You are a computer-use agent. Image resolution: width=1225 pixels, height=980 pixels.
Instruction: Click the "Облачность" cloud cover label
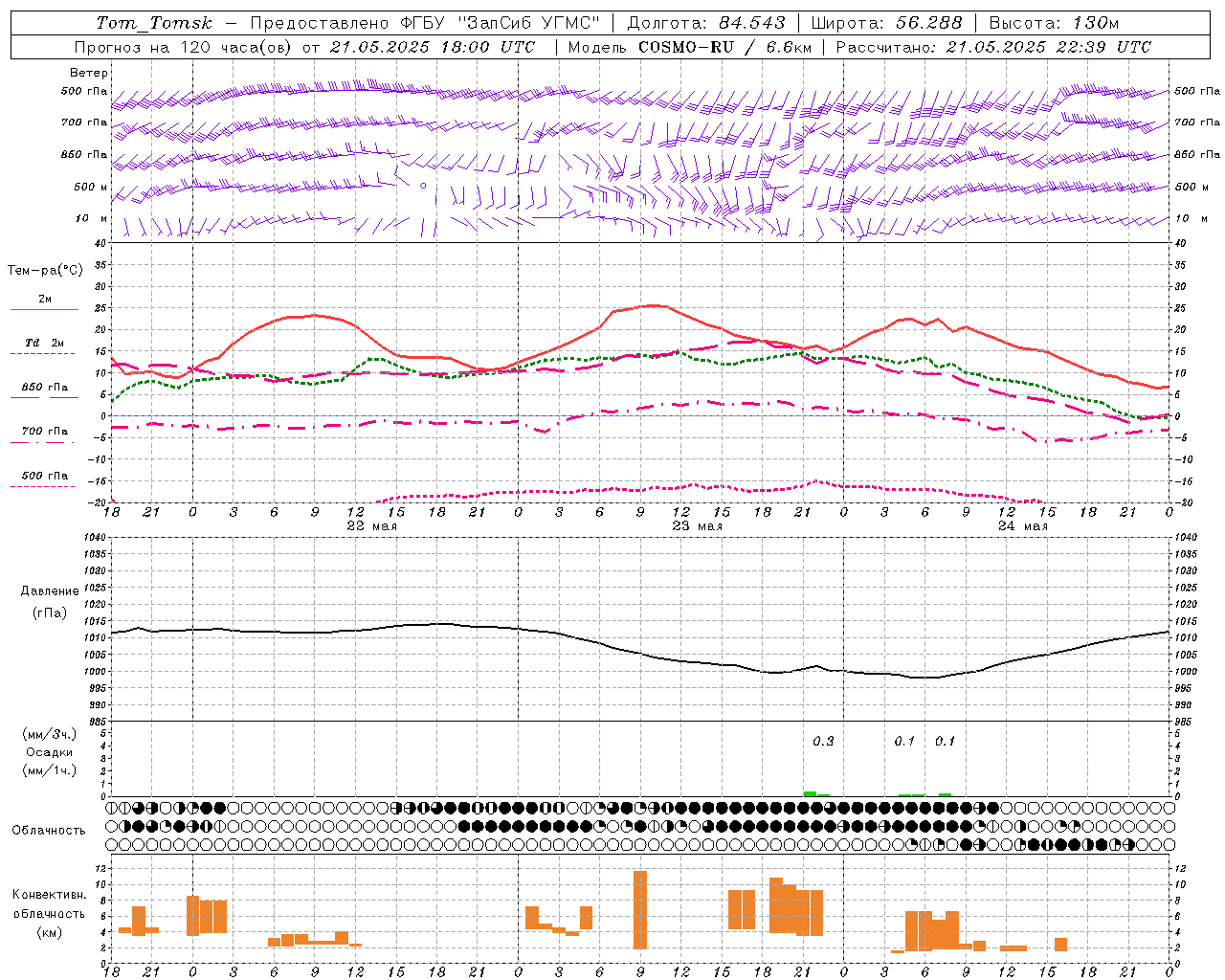(49, 830)
